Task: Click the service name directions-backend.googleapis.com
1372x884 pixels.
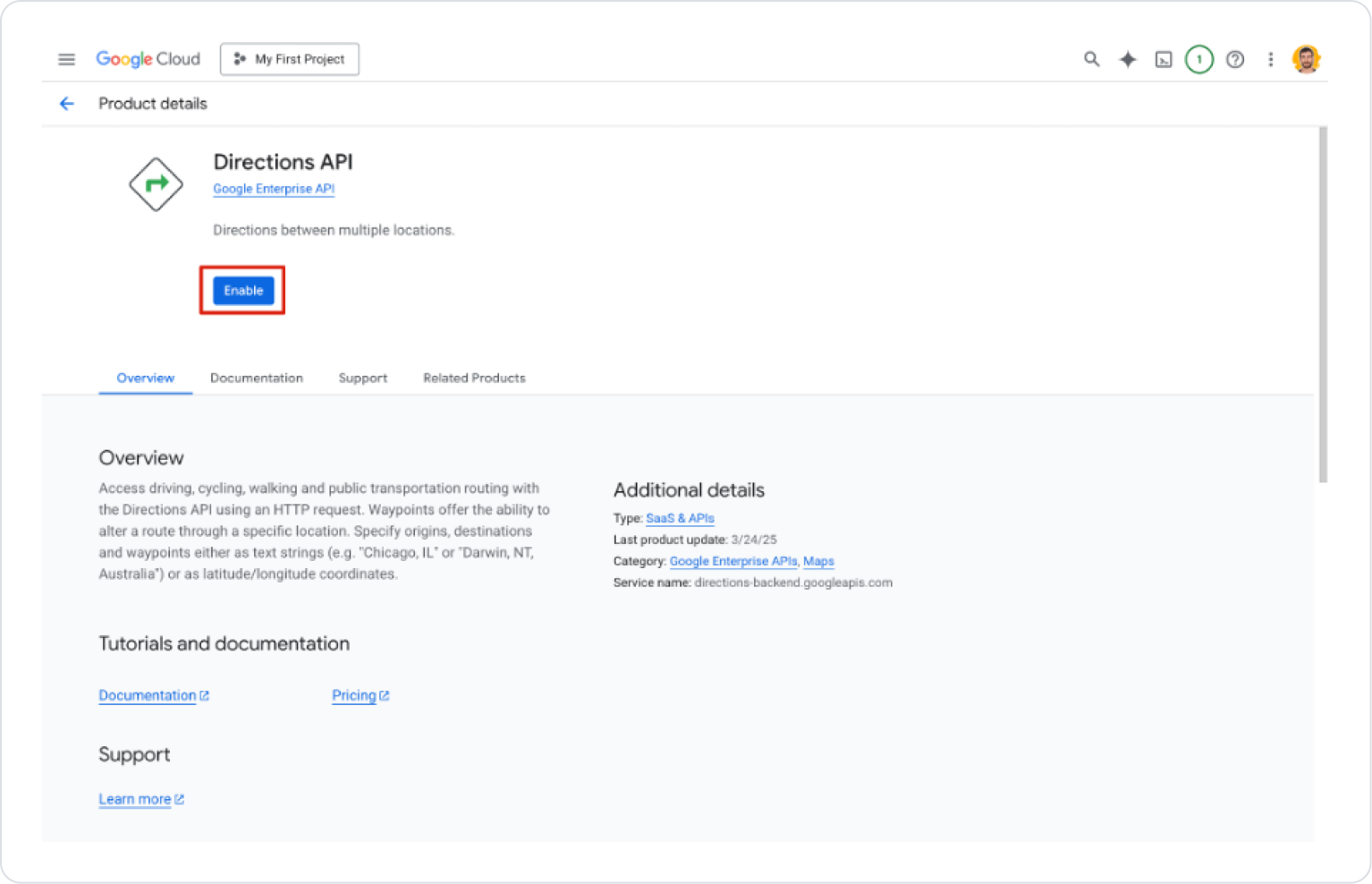Action: (793, 582)
